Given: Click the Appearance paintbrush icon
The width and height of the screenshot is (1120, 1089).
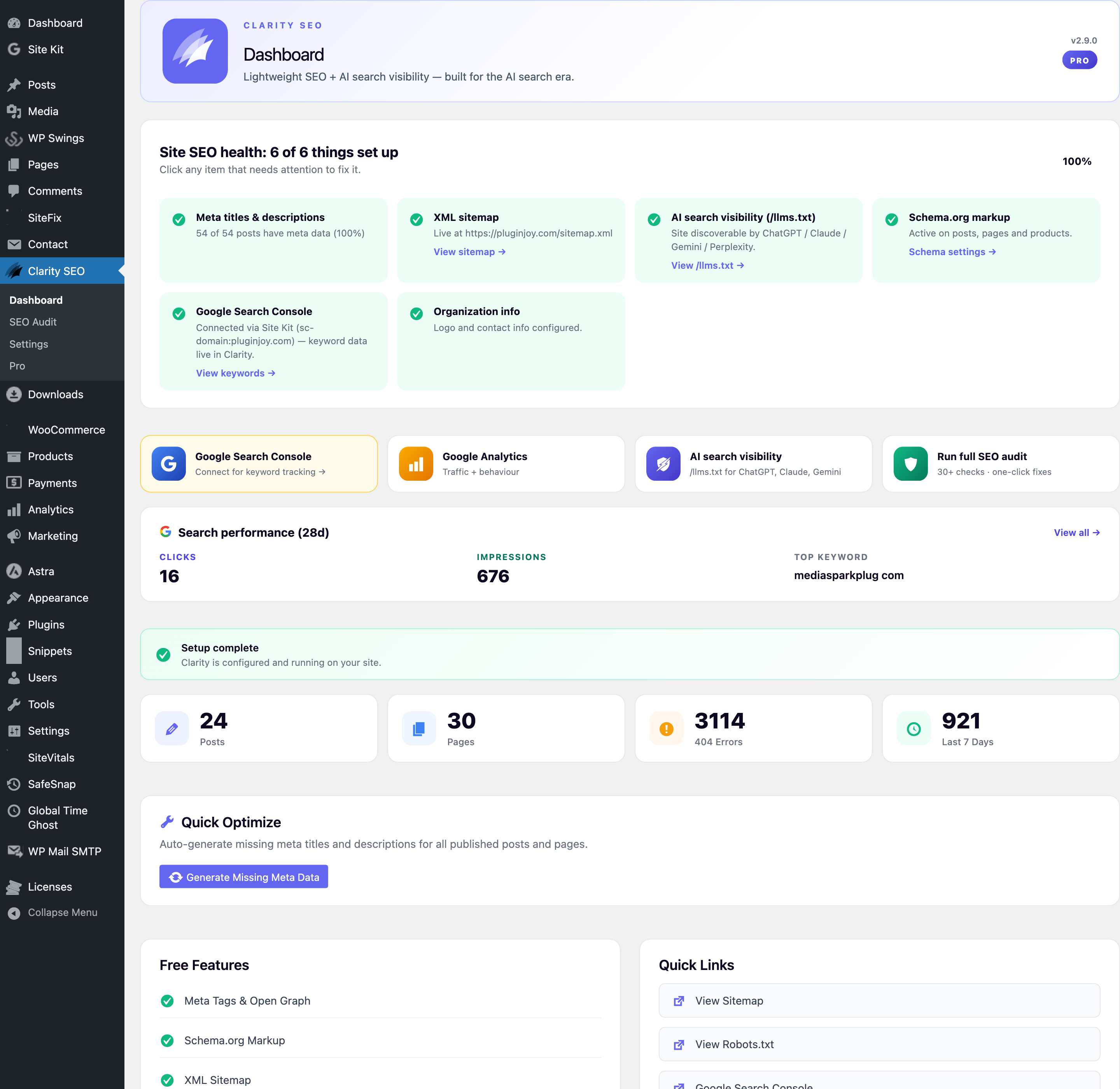Looking at the screenshot, I should pos(14,598).
